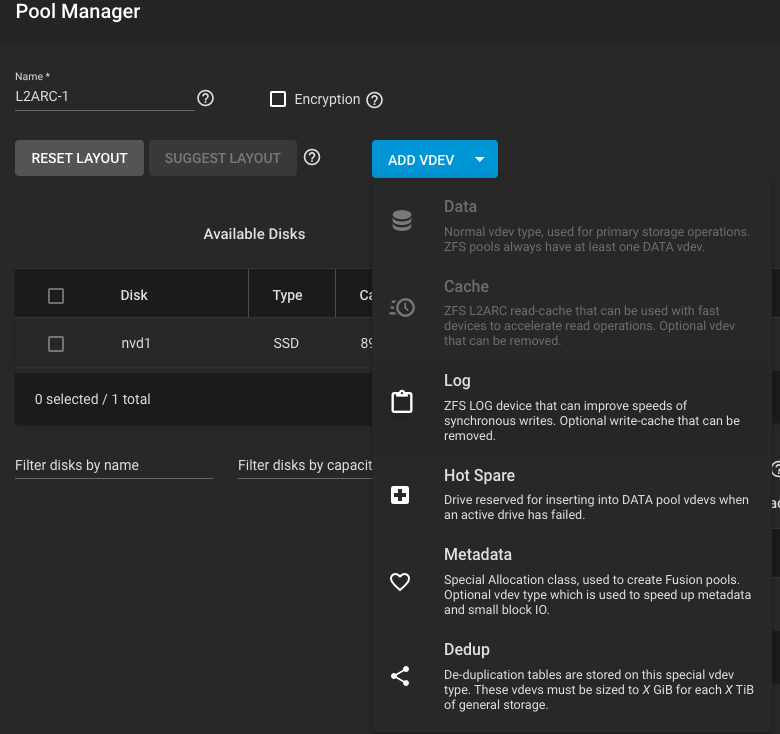Choose Hot Spare vdev from menu
This screenshot has height=734, width=780.
[x=572, y=494]
